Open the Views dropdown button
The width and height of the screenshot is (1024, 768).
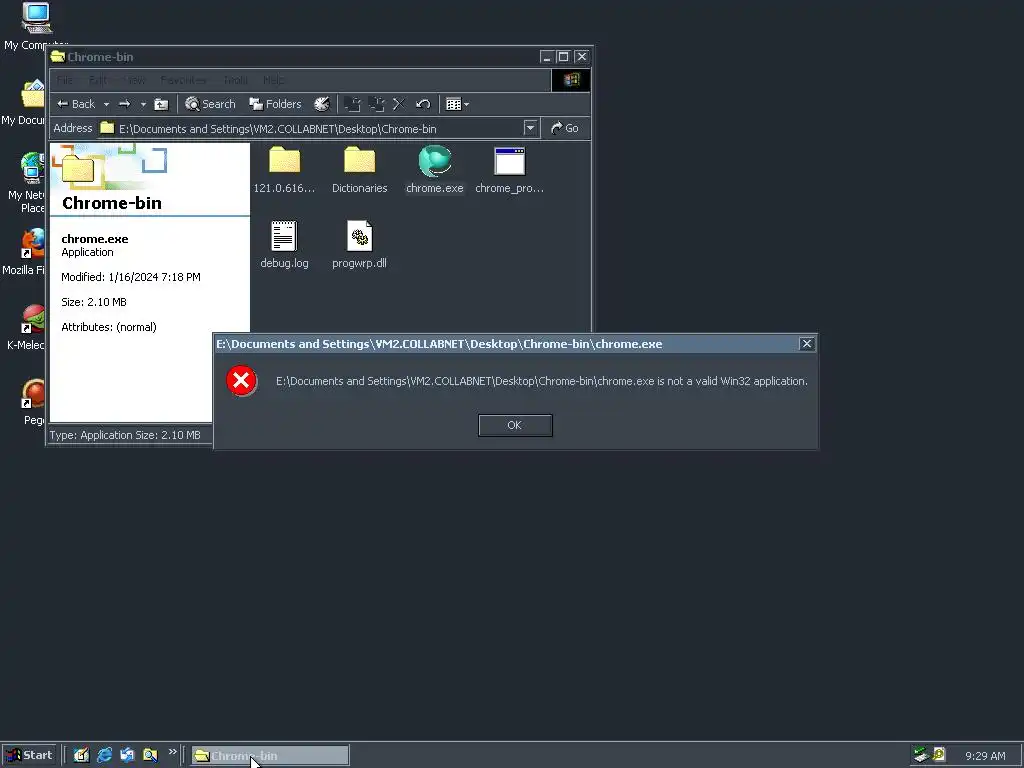[457, 104]
